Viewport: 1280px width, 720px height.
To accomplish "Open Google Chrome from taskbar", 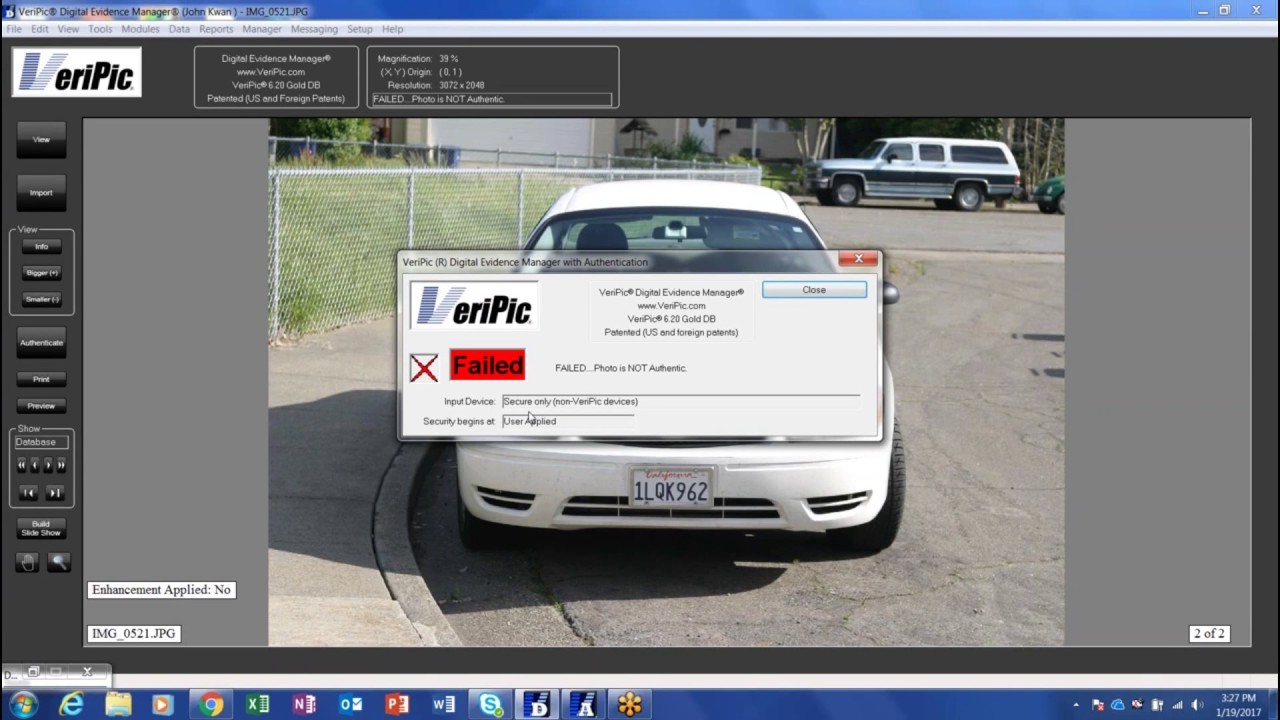I will click(210, 705).
